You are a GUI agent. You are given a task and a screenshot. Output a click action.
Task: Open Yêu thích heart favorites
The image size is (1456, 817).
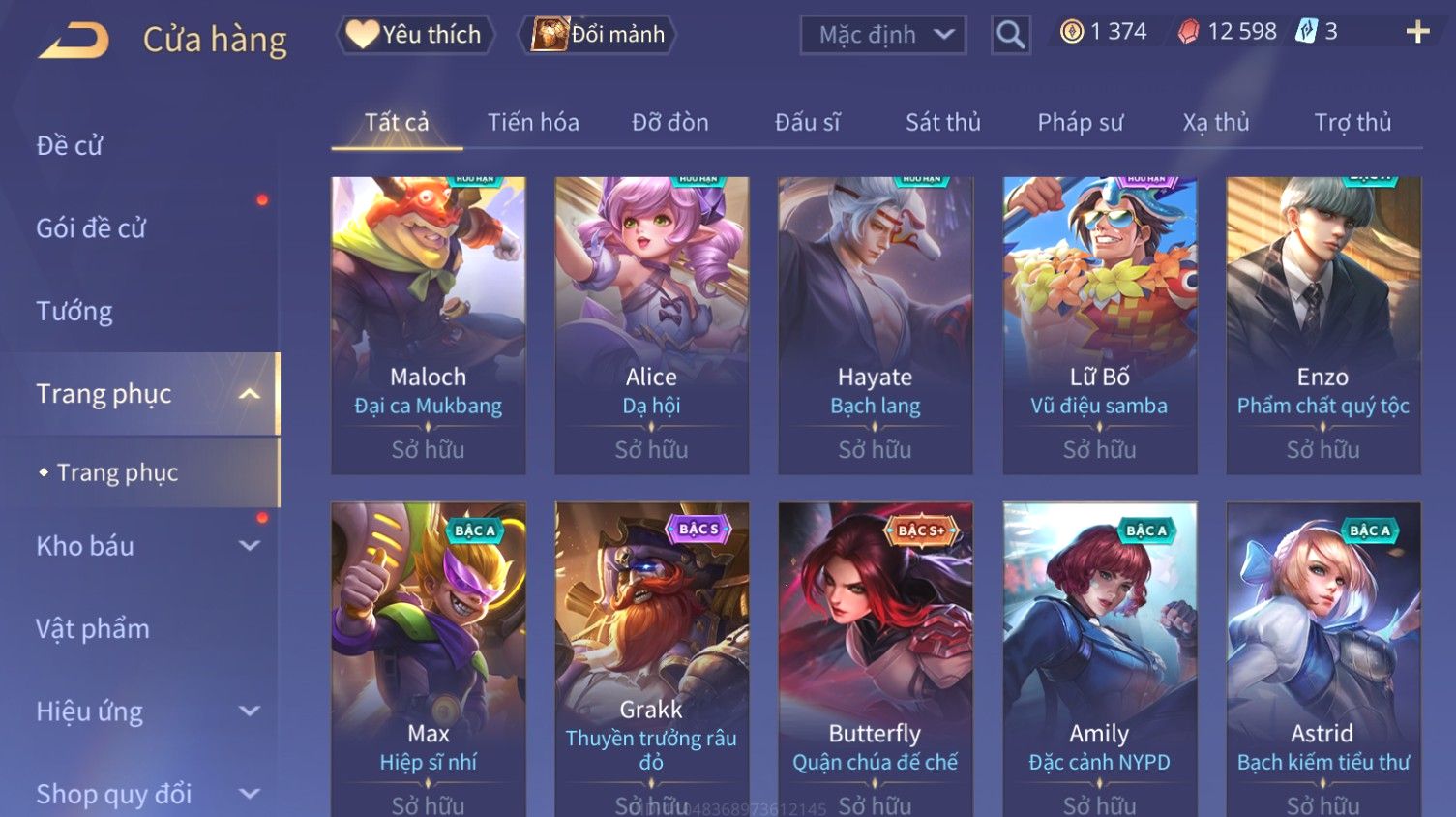point(416,35)
